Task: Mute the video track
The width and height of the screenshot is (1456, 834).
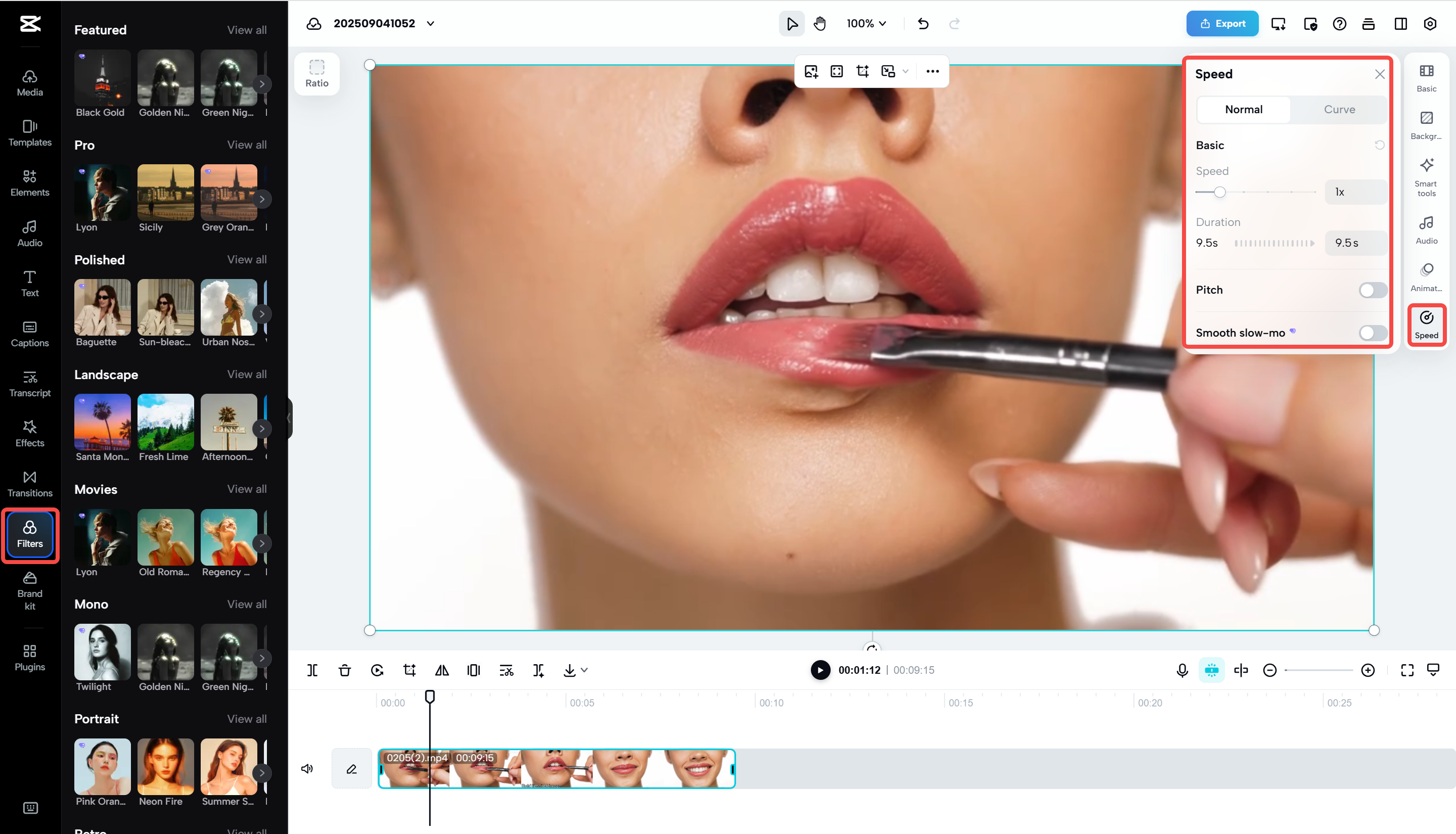Action: click(x=307, y=768)
